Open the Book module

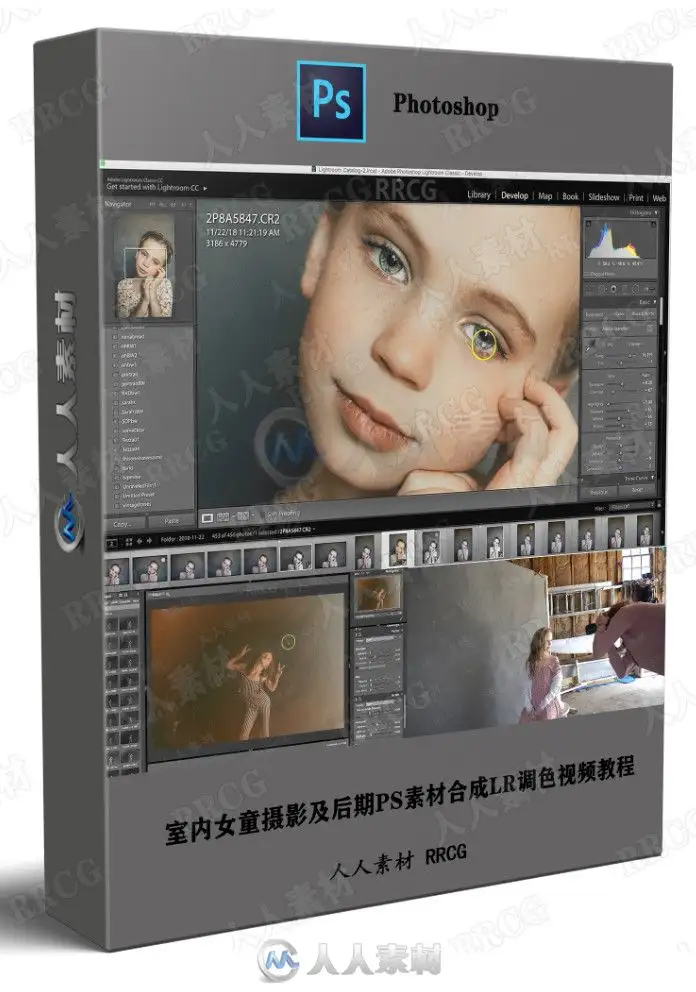point(570,197)
